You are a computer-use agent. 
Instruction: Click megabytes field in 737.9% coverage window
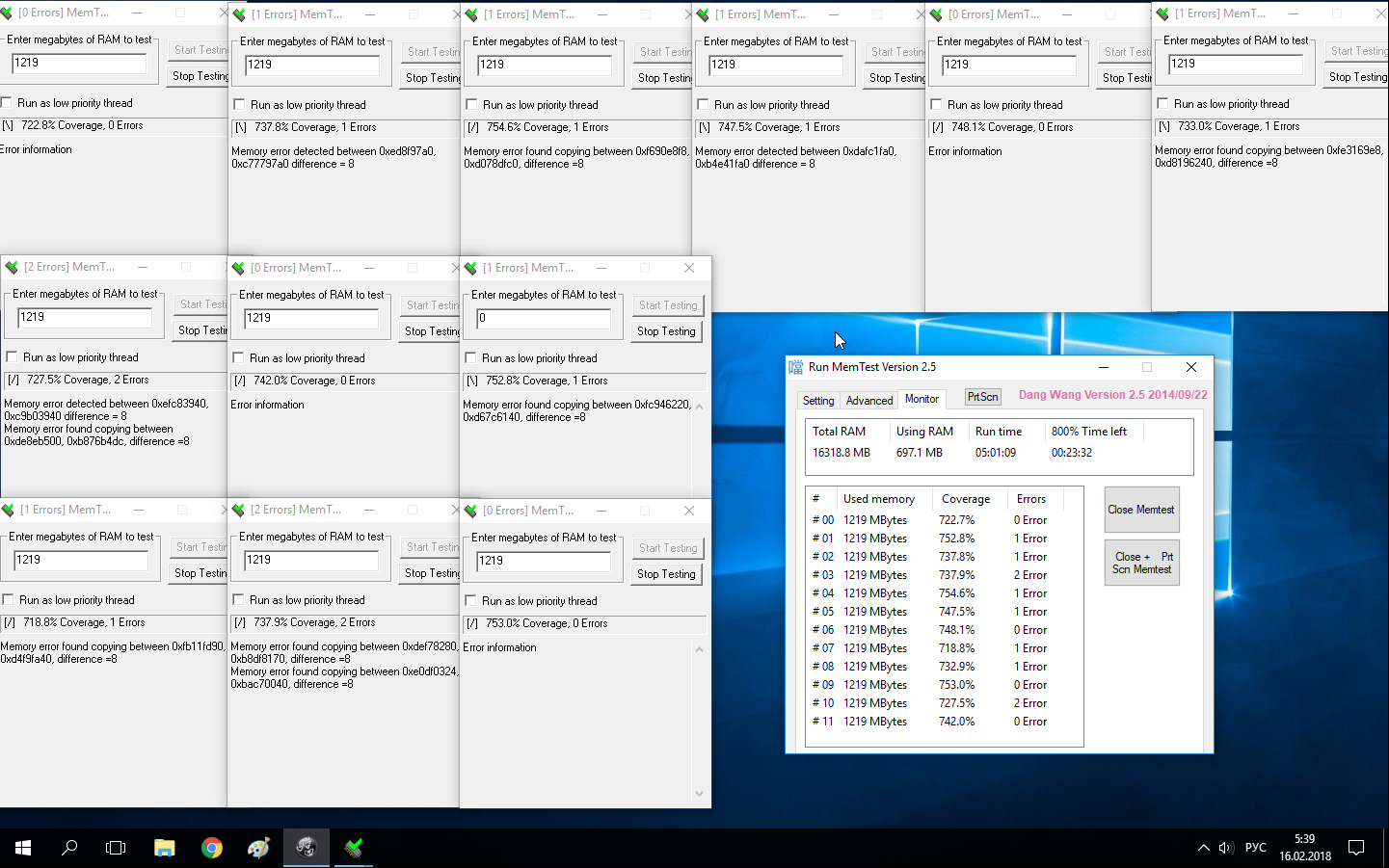click(x=311, y=560)
